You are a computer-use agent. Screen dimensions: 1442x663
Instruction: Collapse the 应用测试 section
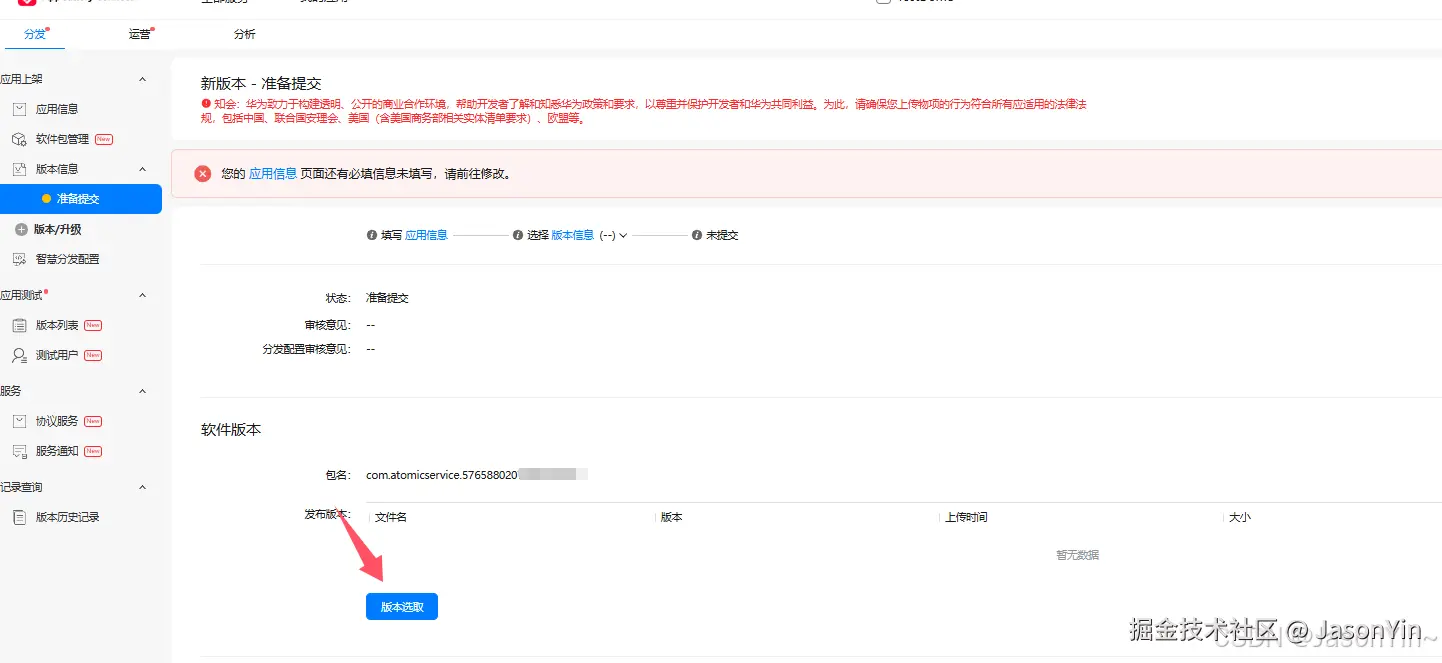coord(142,295)
